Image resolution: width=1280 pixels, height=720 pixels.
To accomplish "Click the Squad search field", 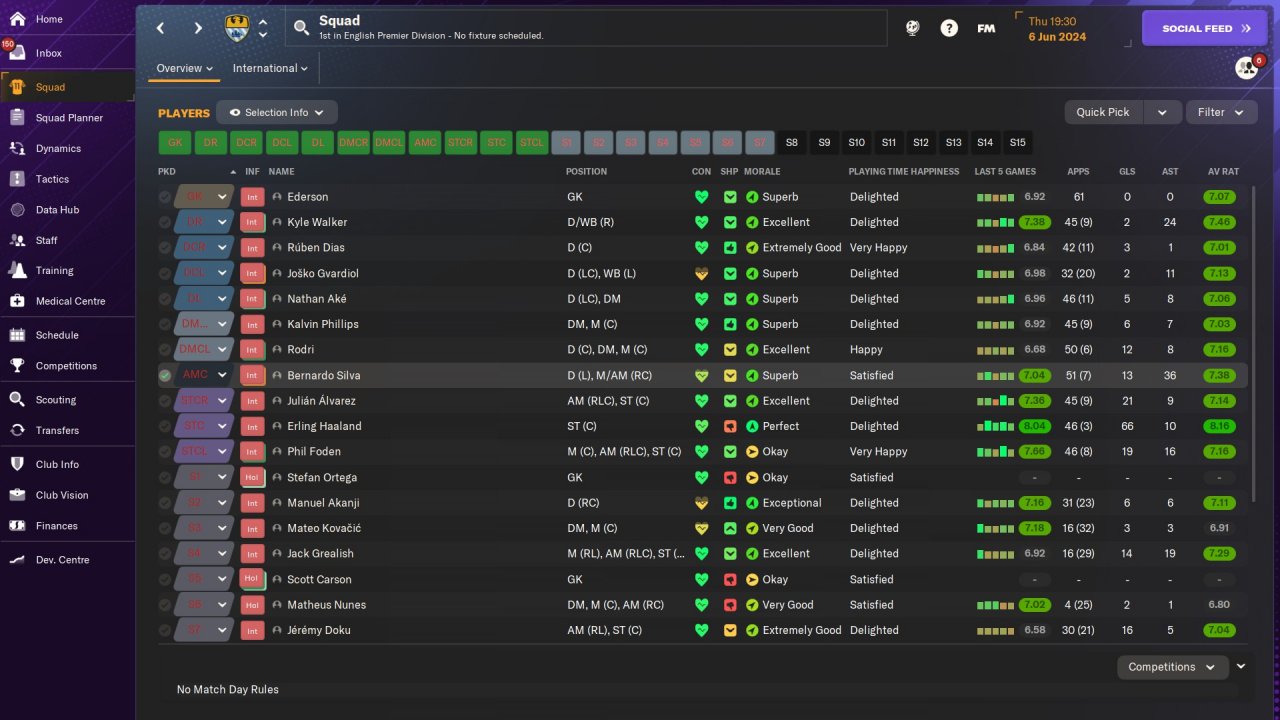I will pos(586,28).
